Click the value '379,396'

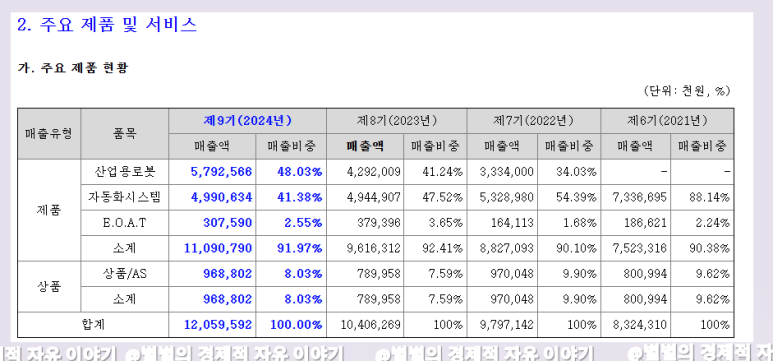tap(379, 223)
